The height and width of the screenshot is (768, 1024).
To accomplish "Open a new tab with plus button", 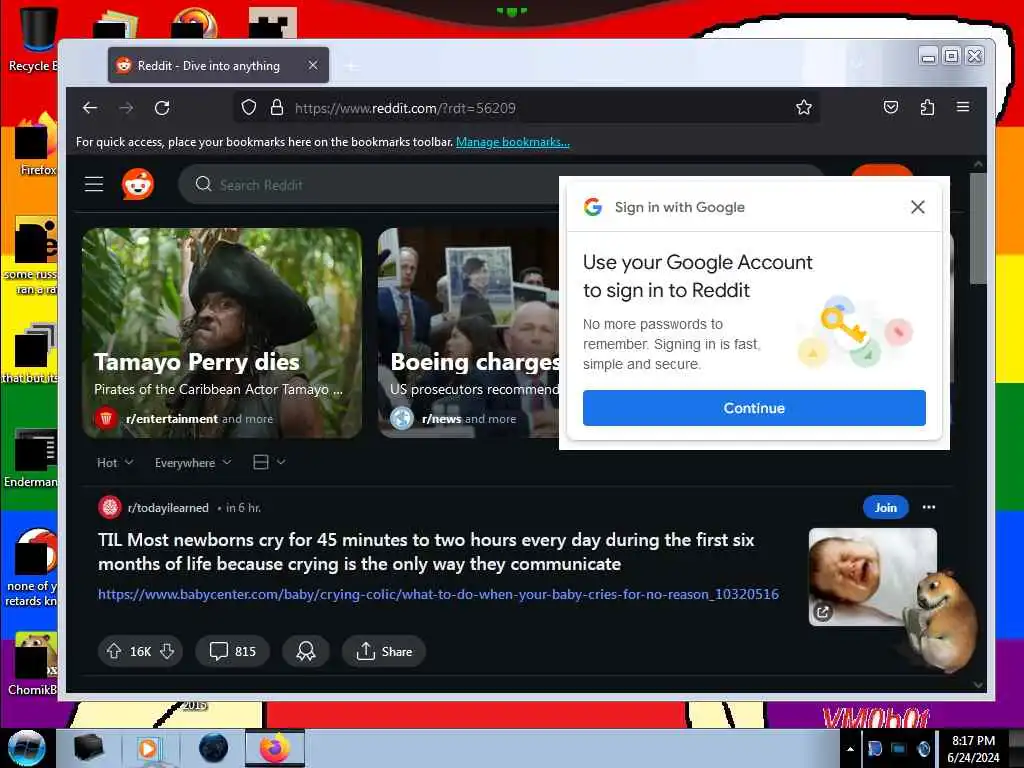I will (x=351, y=66).
